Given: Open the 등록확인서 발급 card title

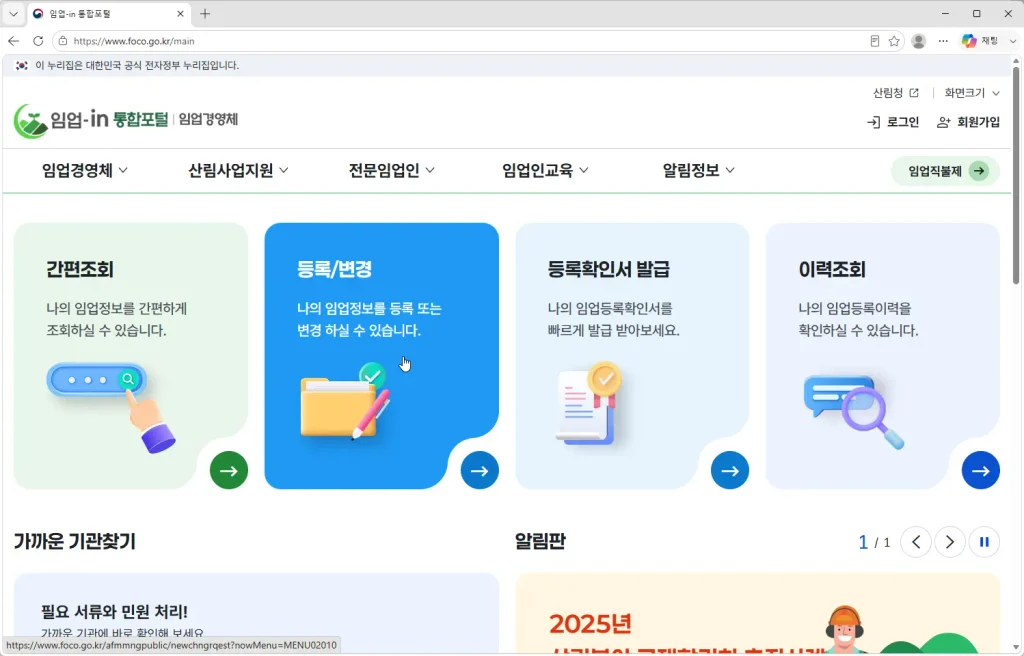Looking at the screenshot, I should coord(609,269).
